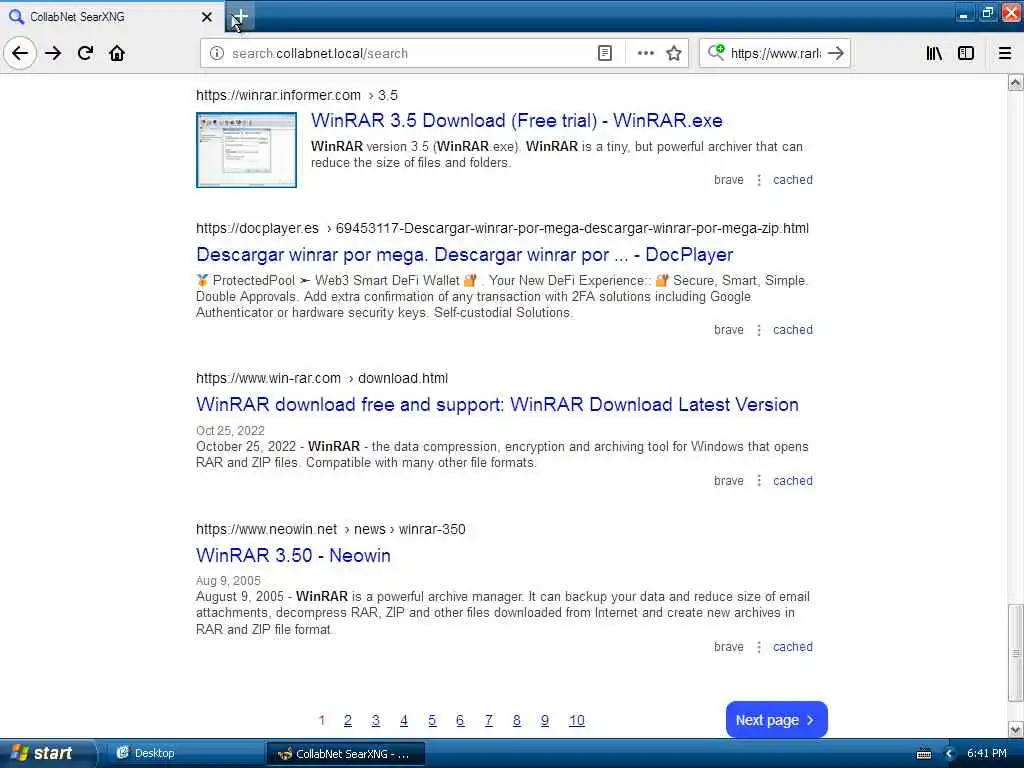The width and height of the screenshot is (1024, 768).
Task: Go to results page 4
Action: tap(404, 720)
